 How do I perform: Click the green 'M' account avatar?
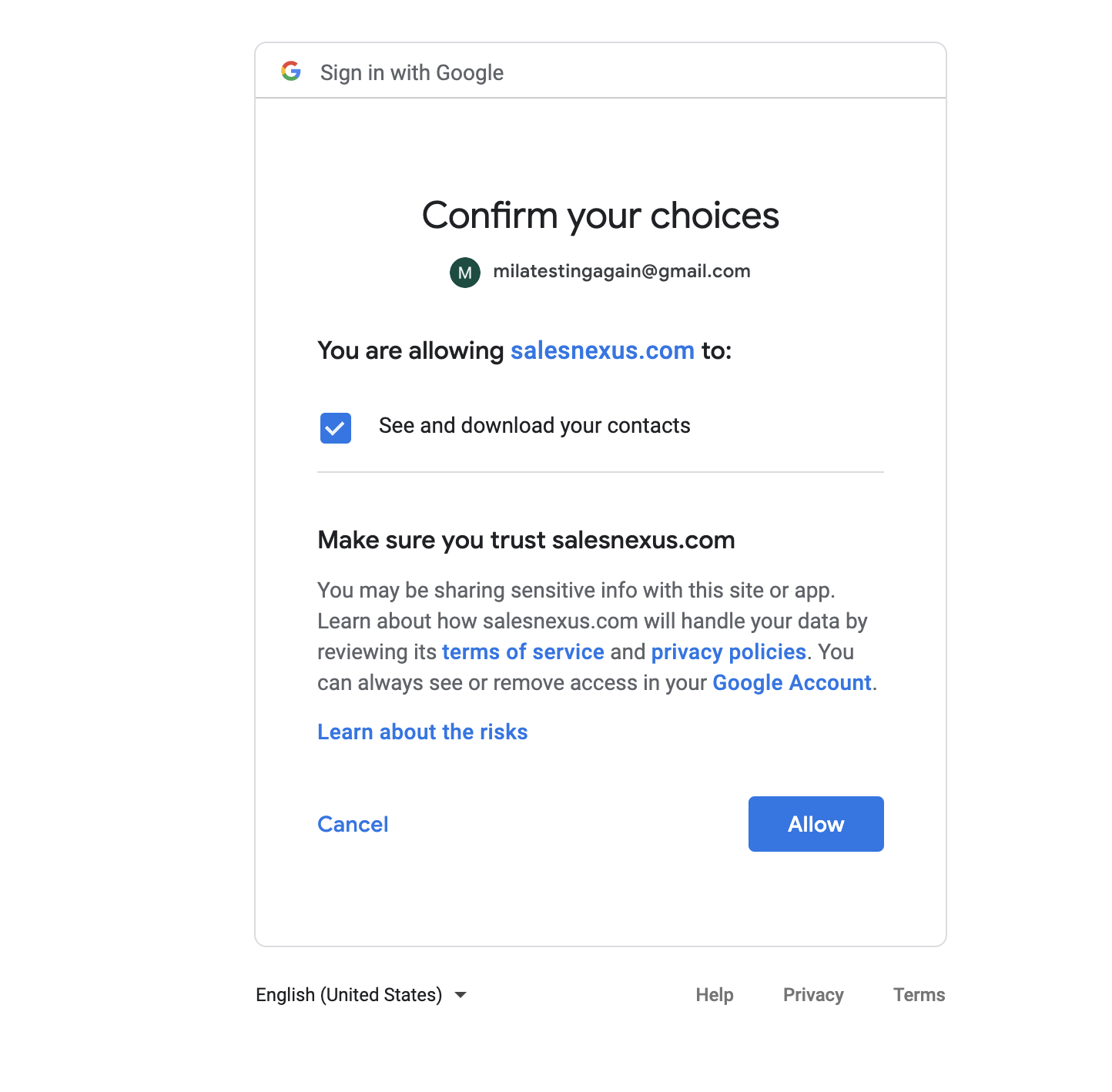(x=465, y=273)
